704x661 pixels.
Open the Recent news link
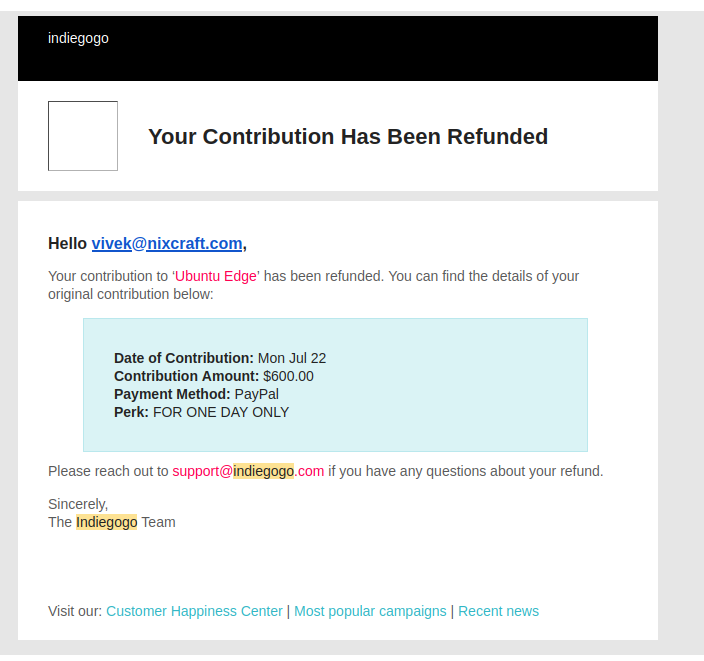tap(498, 611)
